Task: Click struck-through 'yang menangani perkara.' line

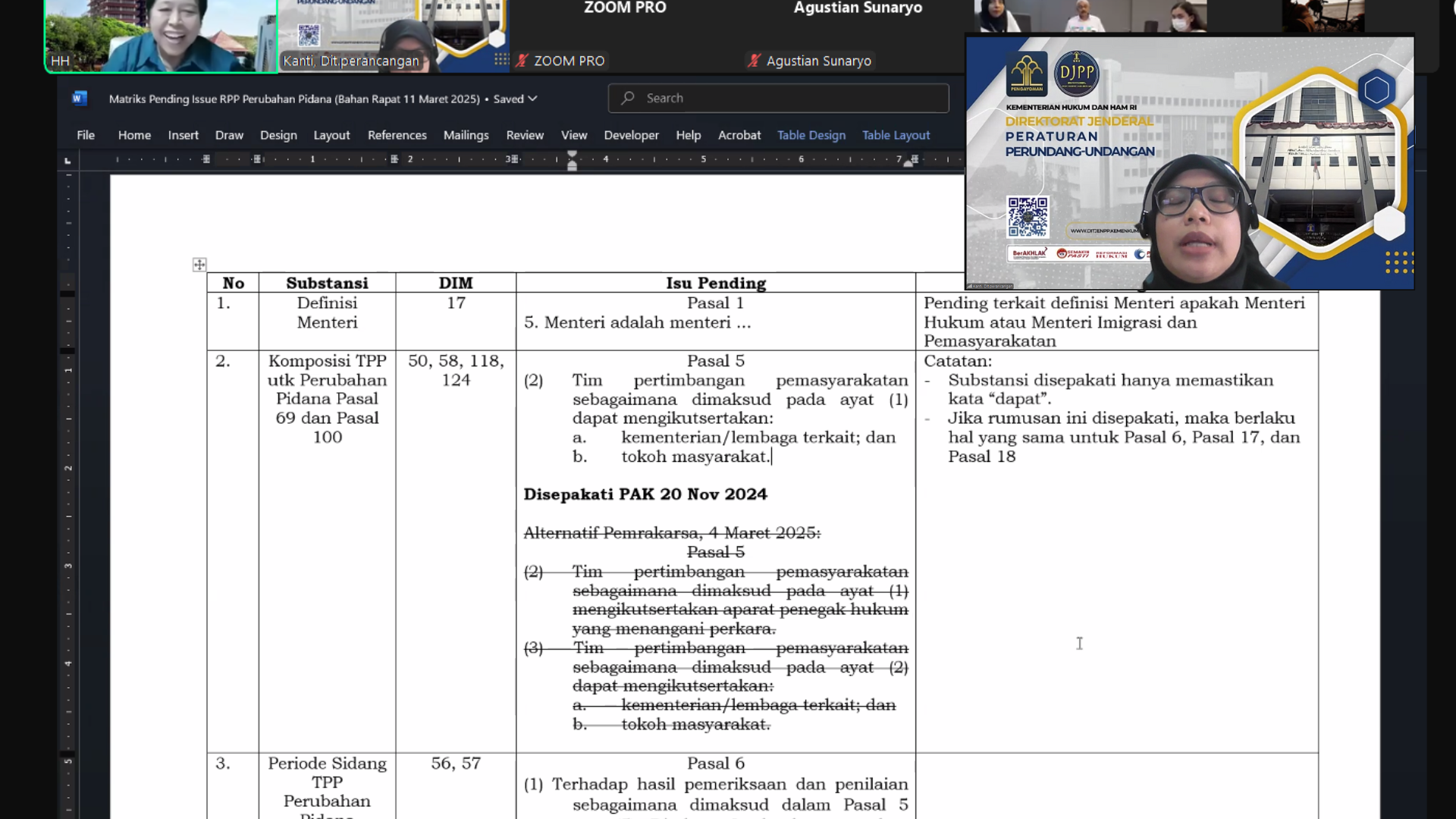Action: [674, 629]
